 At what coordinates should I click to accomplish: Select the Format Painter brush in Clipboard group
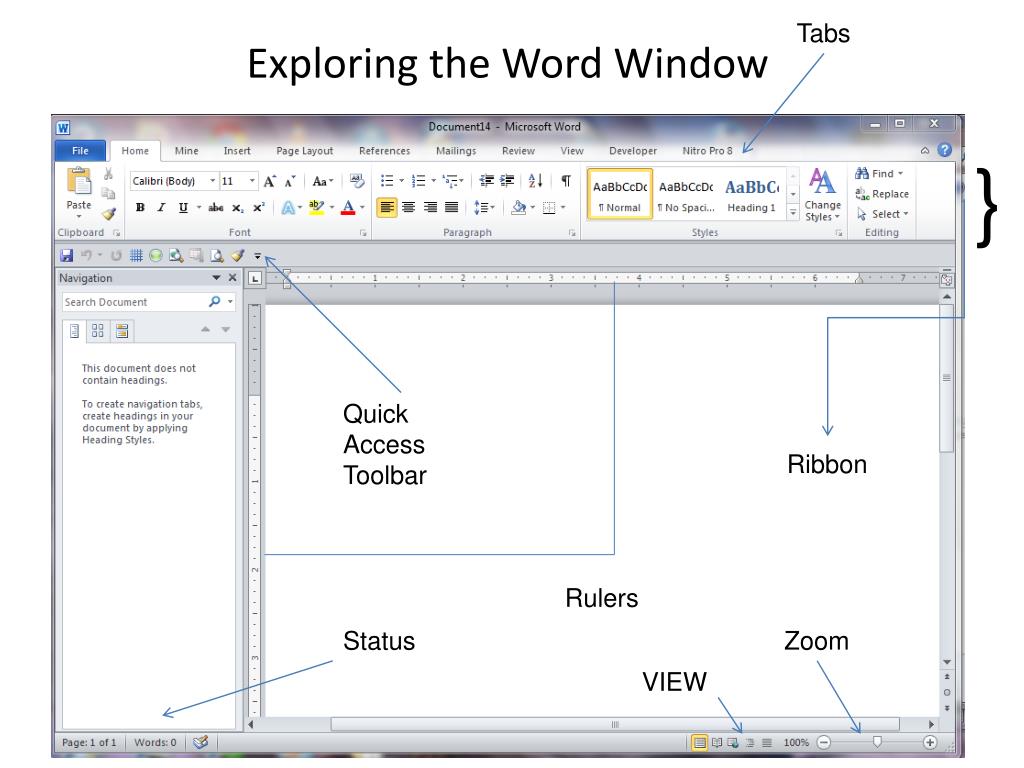pyautogui.click(x=108, y=214)
